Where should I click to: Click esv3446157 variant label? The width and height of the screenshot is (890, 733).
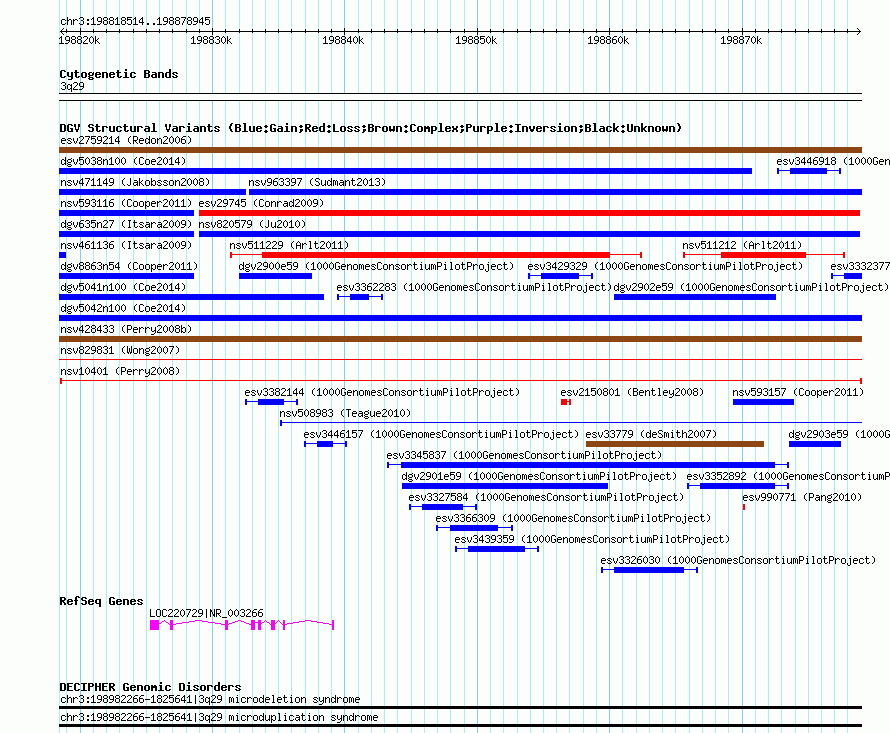coord(441,434)
